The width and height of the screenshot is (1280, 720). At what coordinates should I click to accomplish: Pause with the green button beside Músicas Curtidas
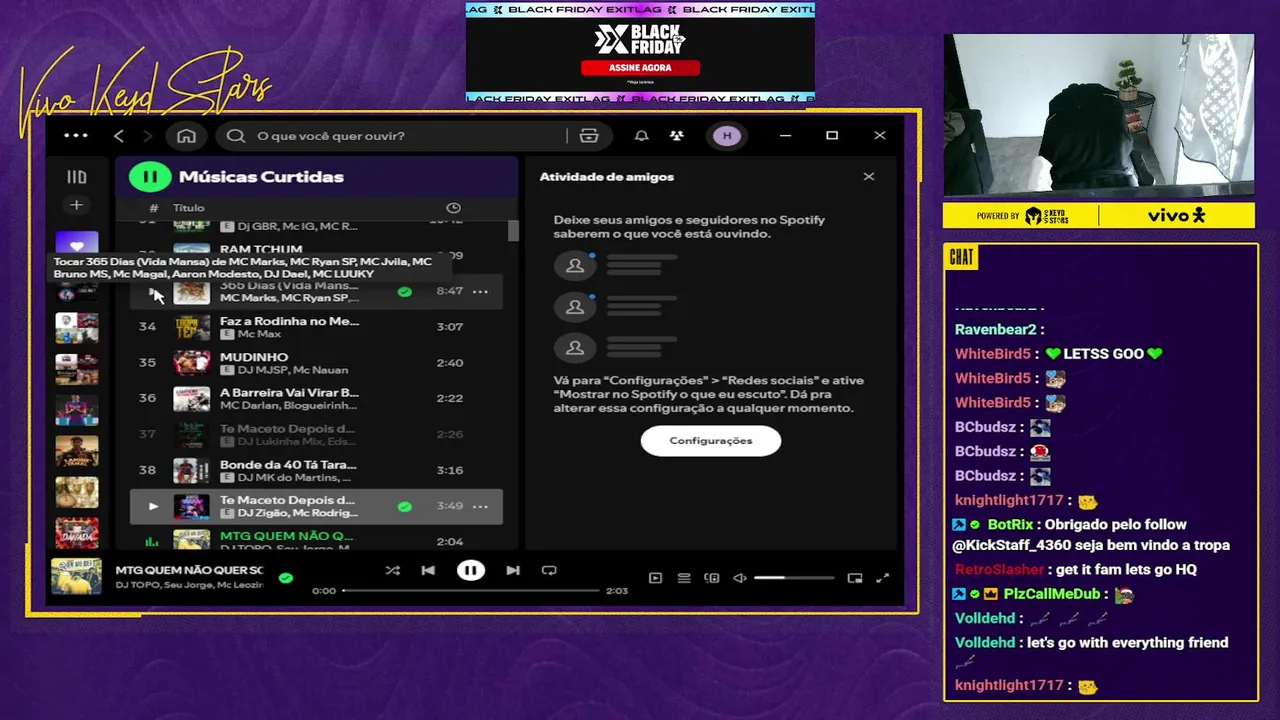point(150,177)
